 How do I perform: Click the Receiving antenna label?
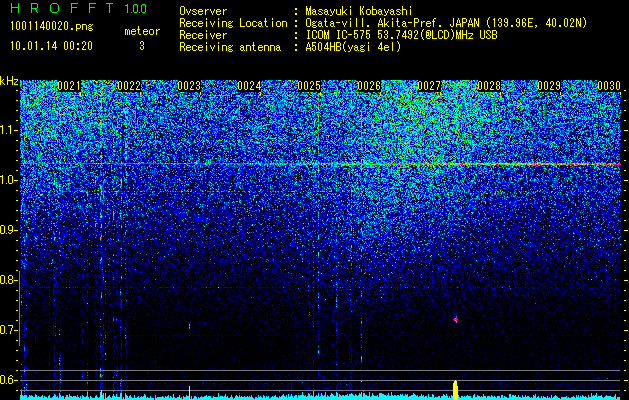230,47
